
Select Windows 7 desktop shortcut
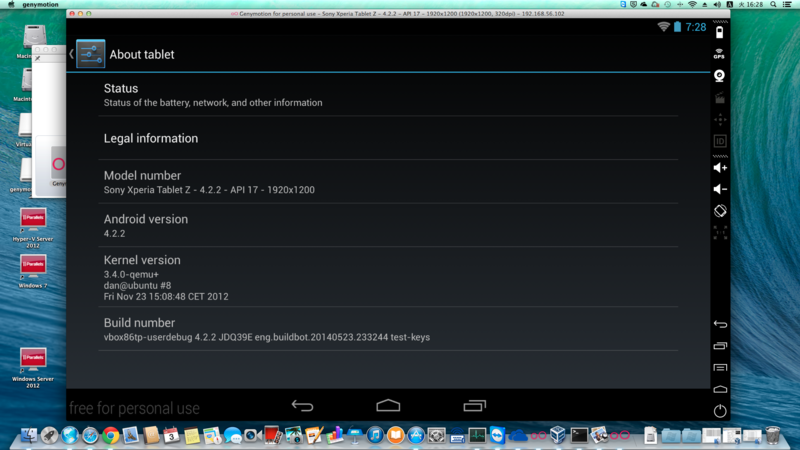(33, 271)
